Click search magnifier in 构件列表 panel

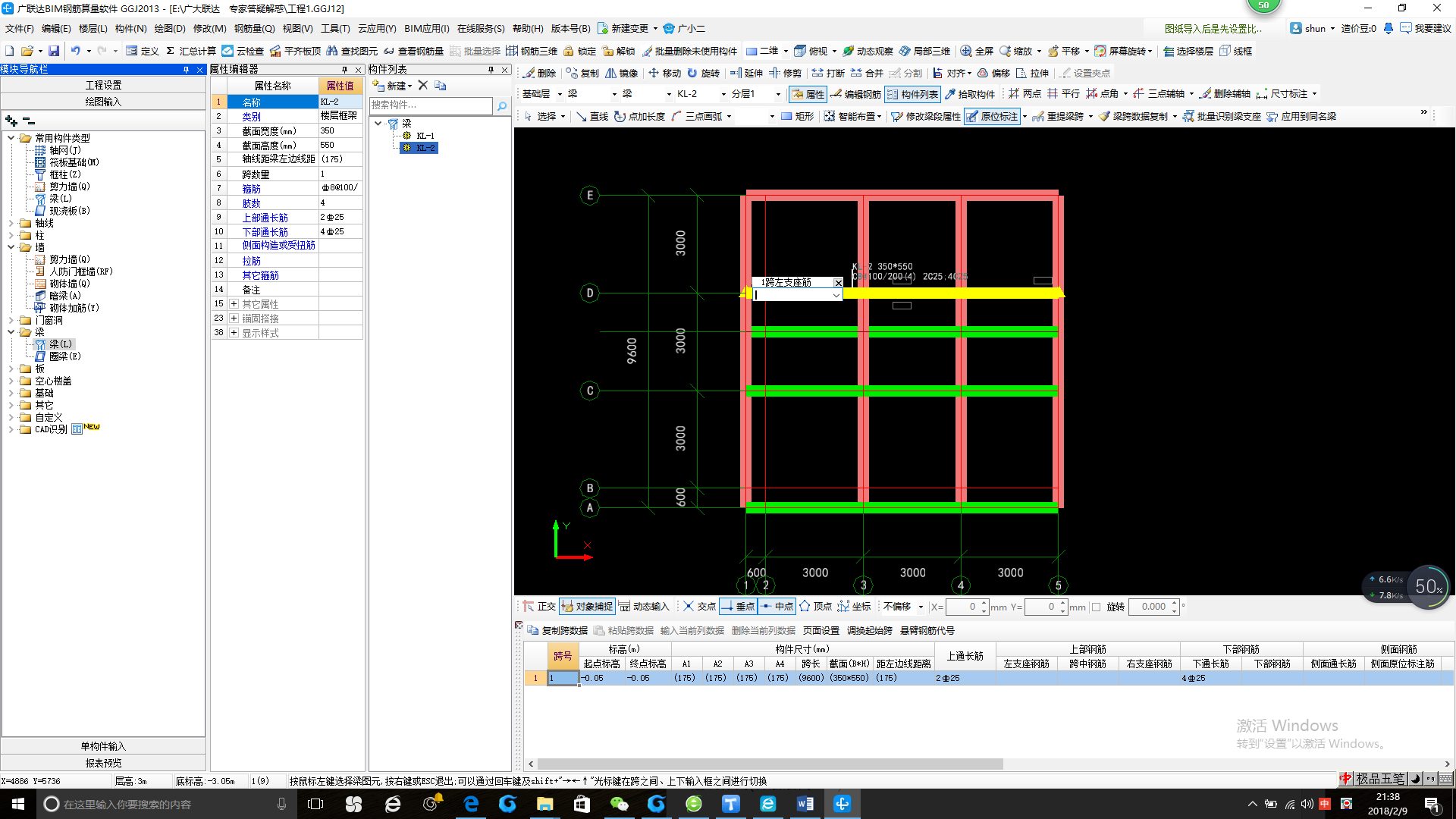click(502, 106)
